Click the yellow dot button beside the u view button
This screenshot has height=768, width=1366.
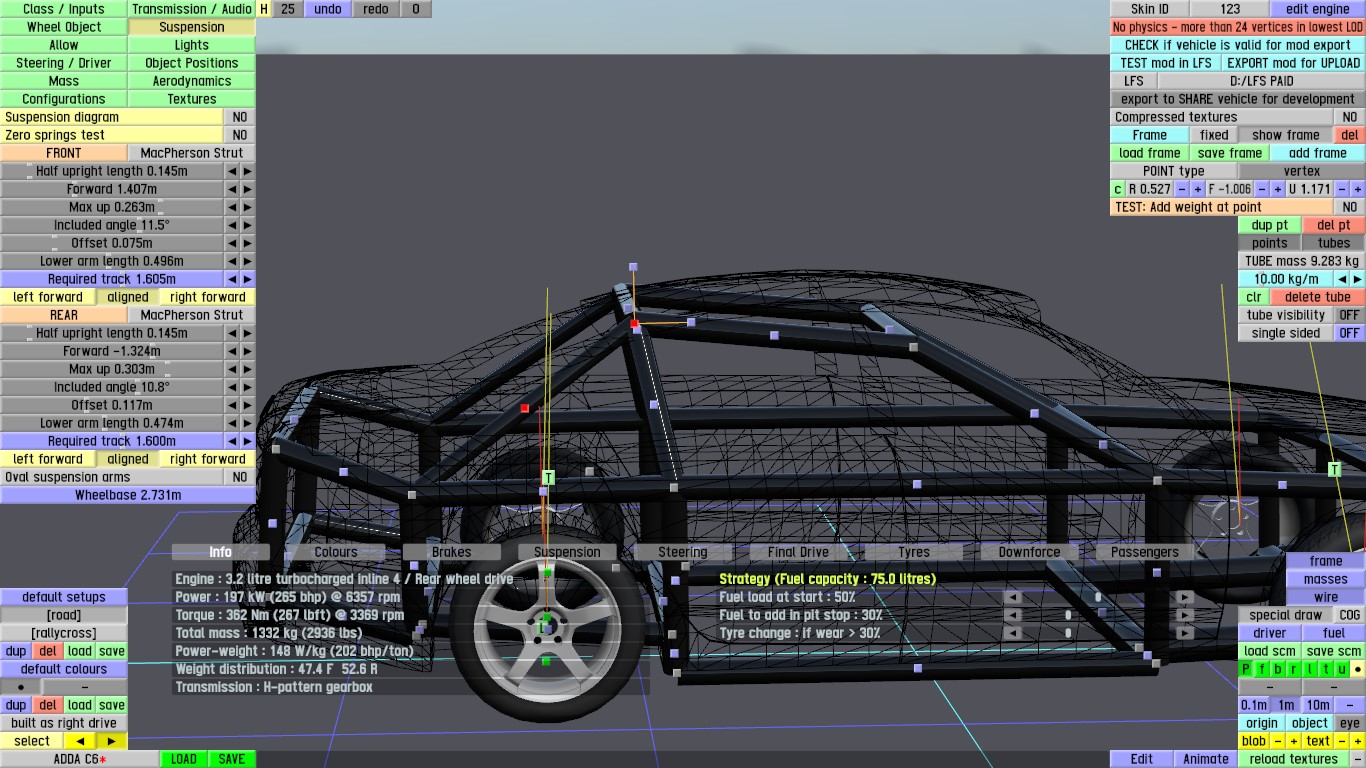[1357, 669]
